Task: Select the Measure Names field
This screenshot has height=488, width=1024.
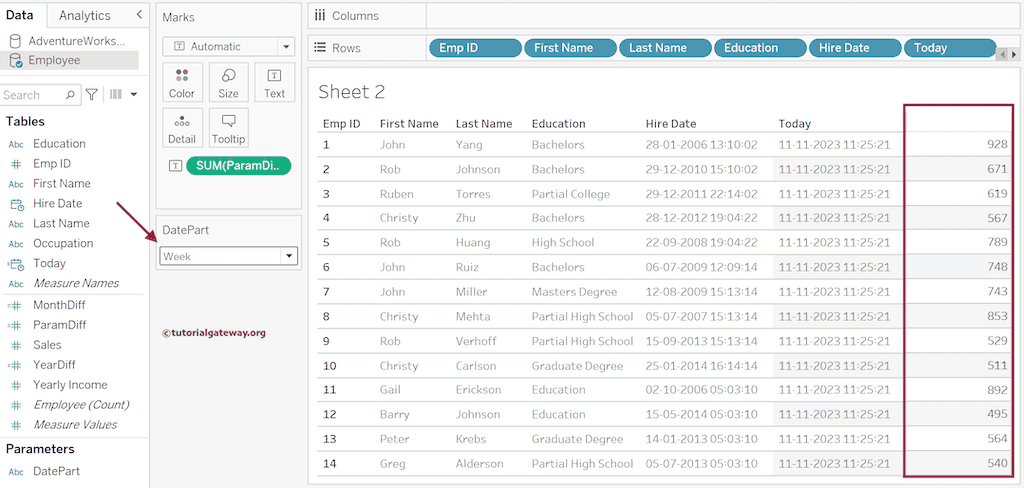Action: pyautogui.click(x=76, y=283)
